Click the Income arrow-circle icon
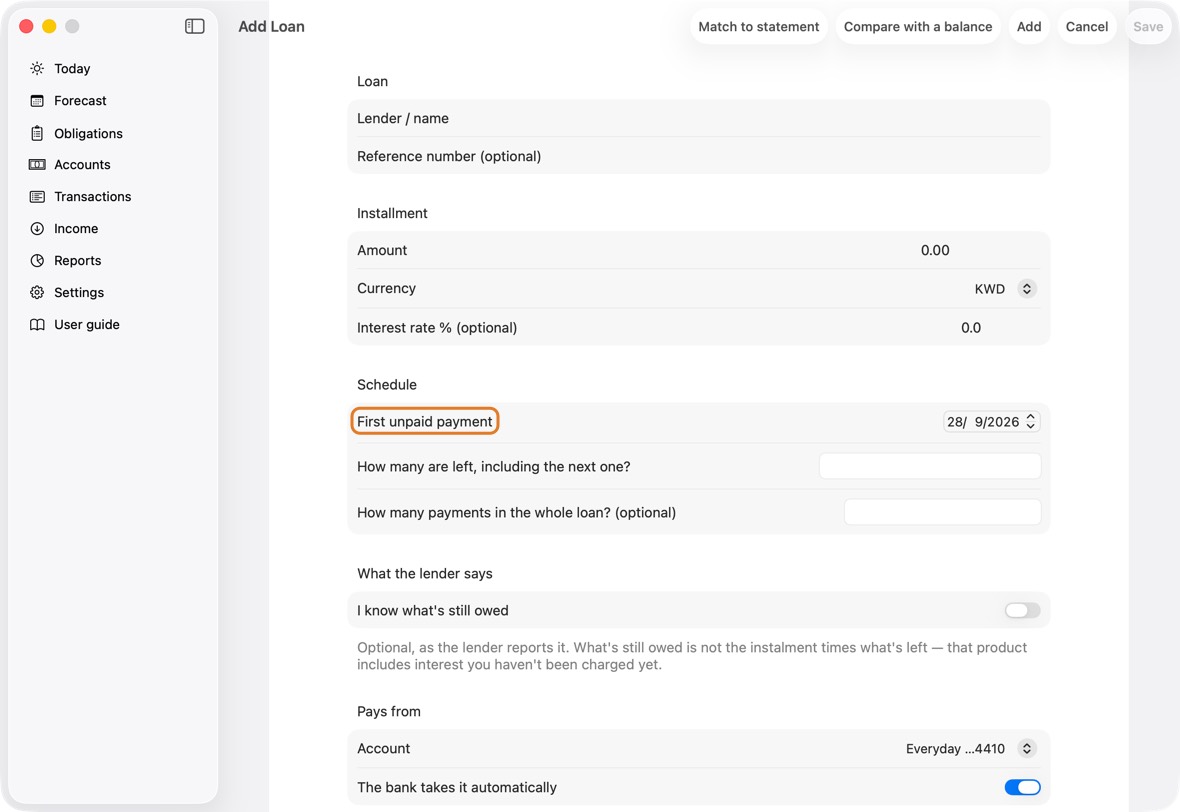 [x=37, y=229]
